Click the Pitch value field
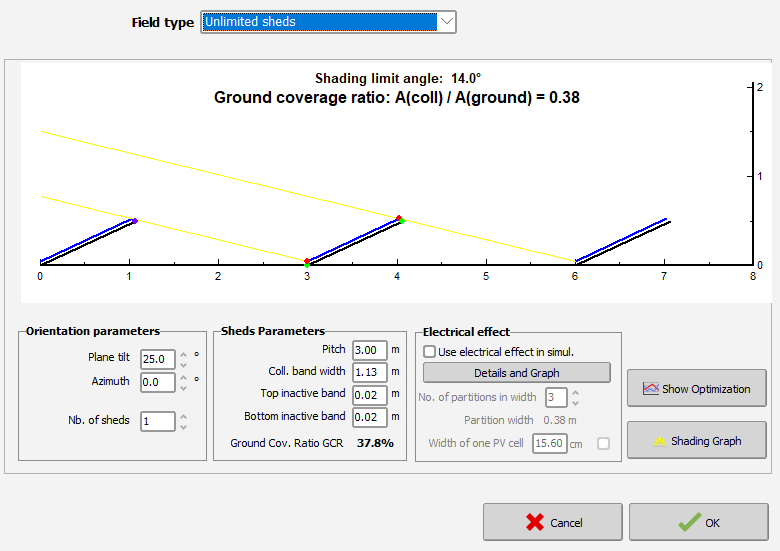This screenshot has height=551, width=780. click(369, 351)
